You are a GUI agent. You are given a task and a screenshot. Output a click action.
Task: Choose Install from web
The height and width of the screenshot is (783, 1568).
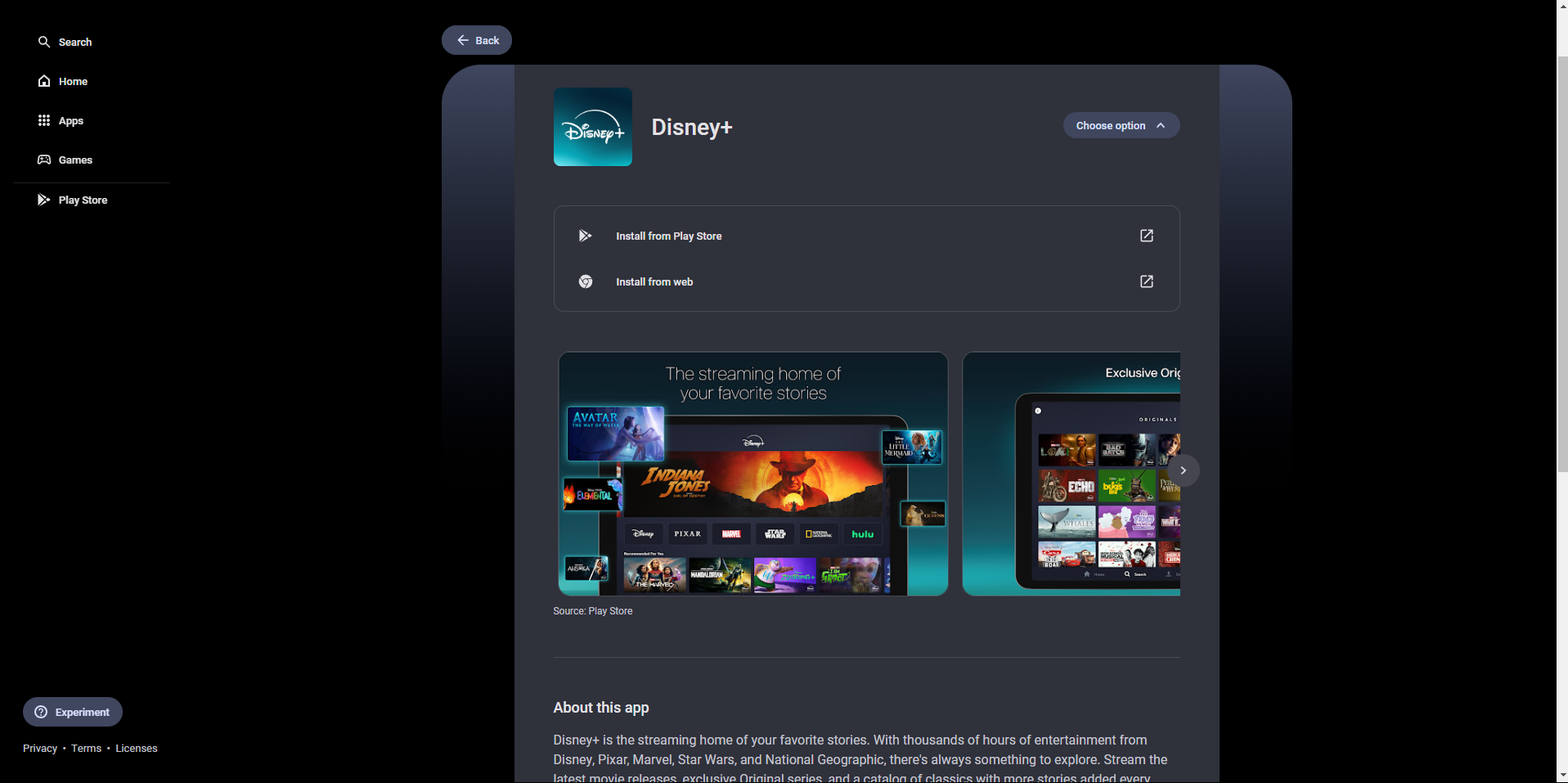(x=867, y=281)
